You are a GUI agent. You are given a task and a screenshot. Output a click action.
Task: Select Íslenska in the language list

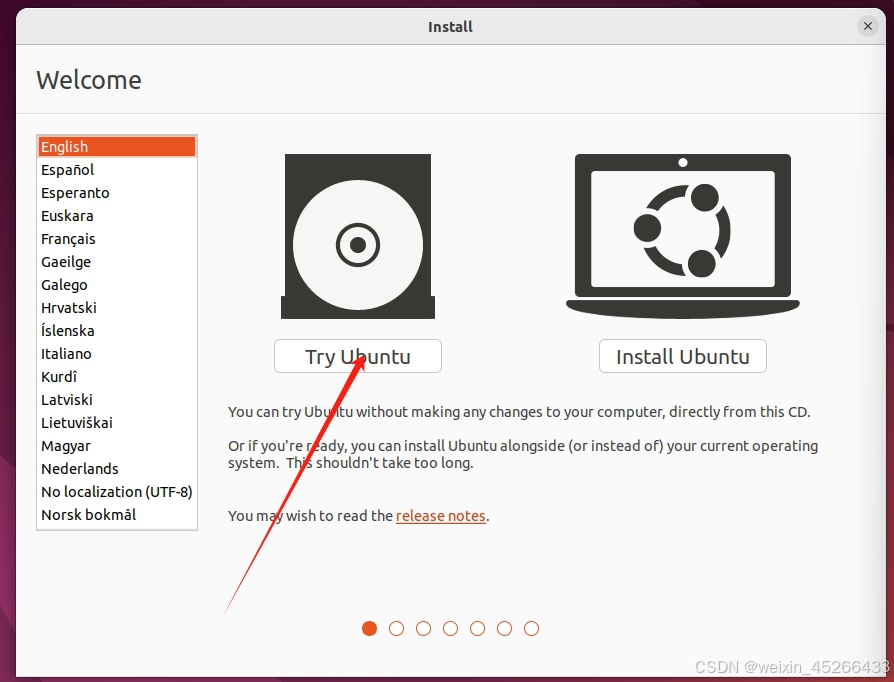(117, 331)
